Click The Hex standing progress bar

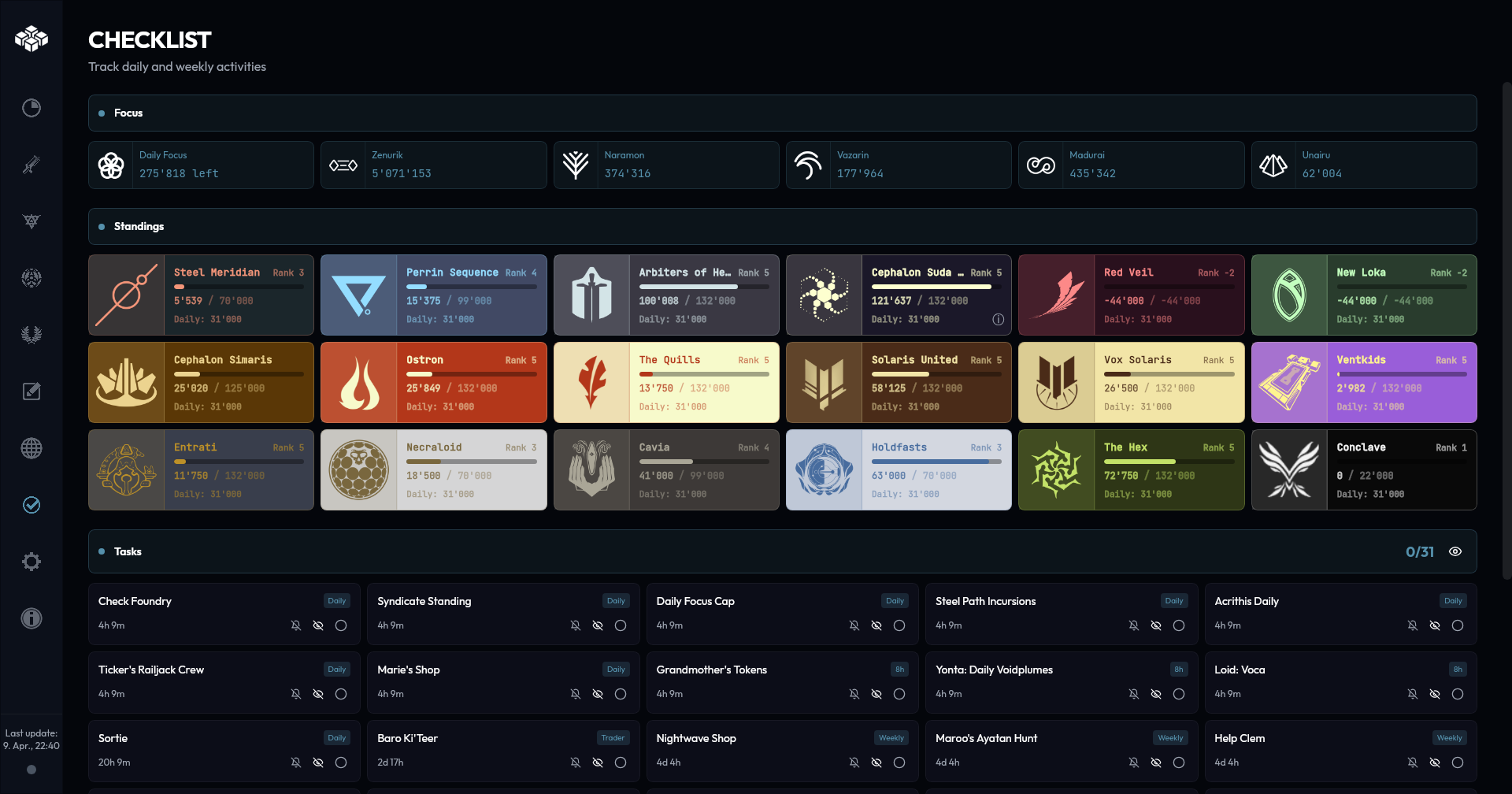pyautogui.click(x=1169, y=462)
